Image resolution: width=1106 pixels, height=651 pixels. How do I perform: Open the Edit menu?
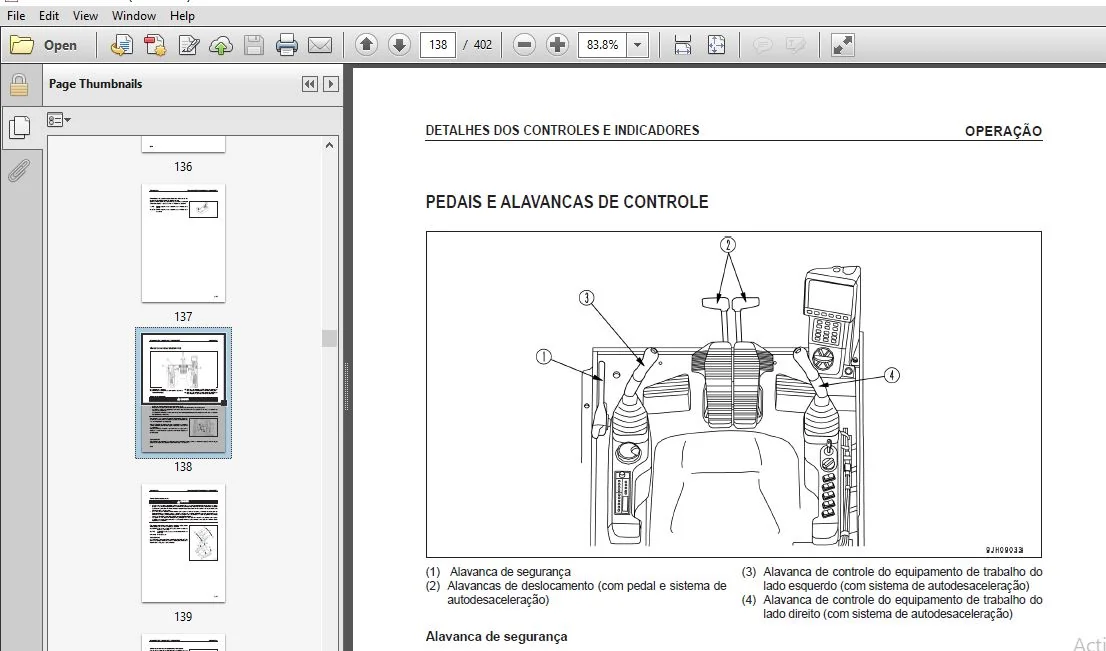[x=49, y=16]
